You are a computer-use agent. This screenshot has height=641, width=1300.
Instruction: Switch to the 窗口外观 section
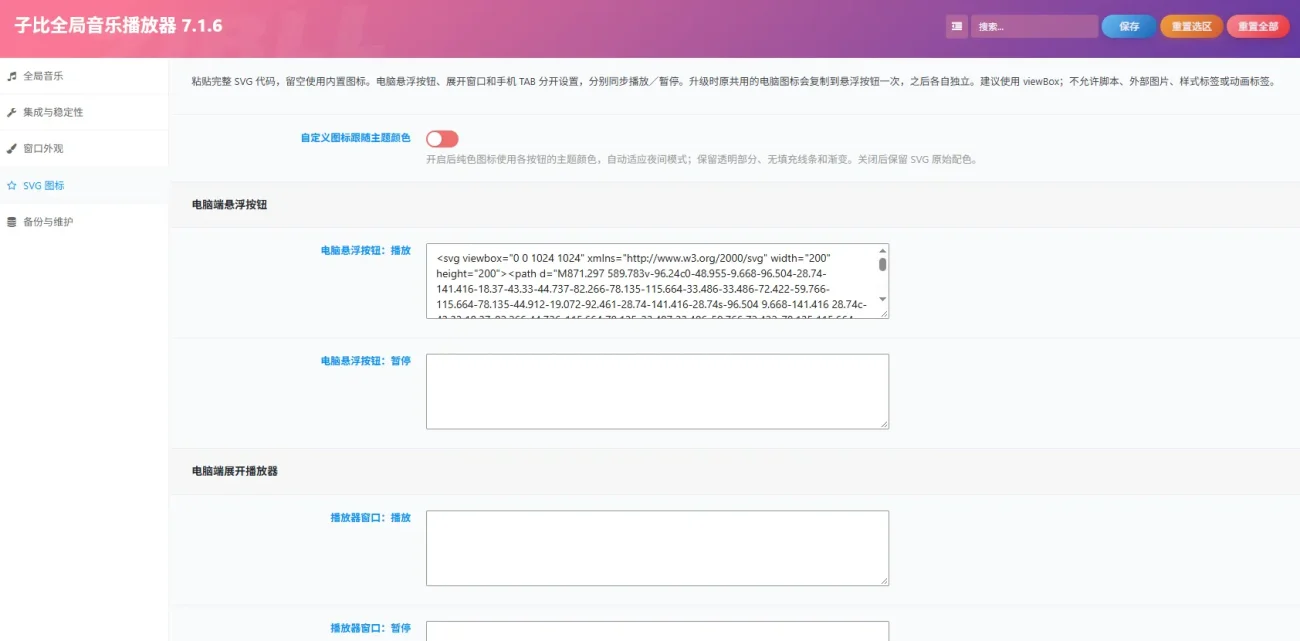(84, 148)
